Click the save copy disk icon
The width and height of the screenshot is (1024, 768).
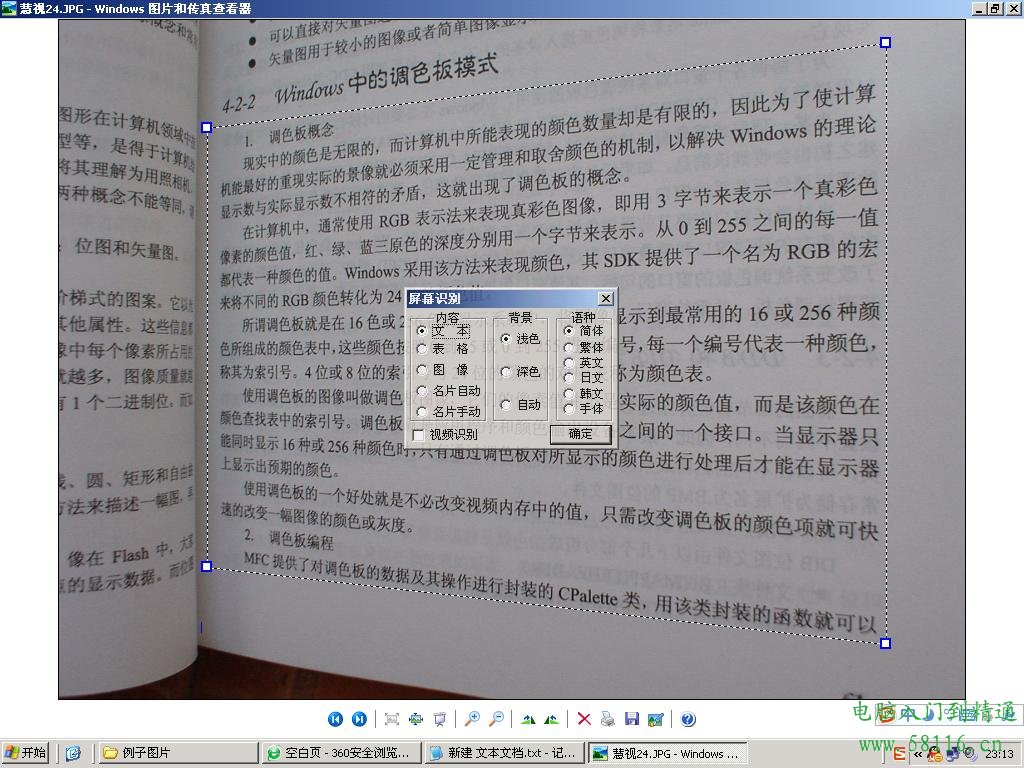(x=631, y=718)
